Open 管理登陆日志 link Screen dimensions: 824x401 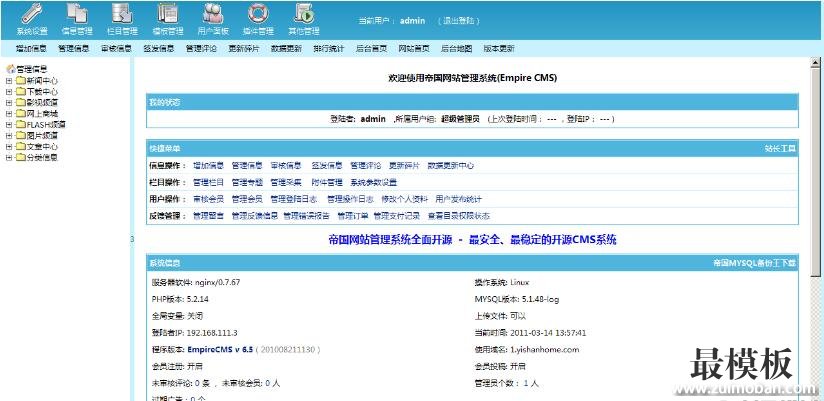tap(294, 199)
